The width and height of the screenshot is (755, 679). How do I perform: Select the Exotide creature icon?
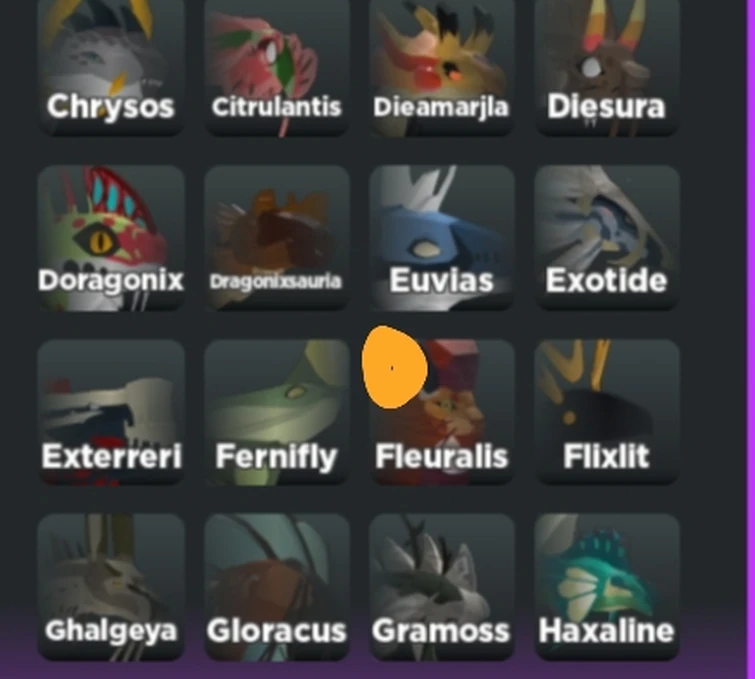(x=607, y=238)
